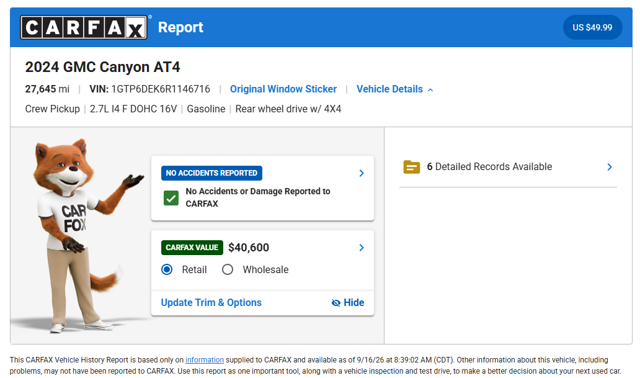This screenshot has height=378, width=640.
Task: Click the 2024 GMC Canyon AT4 title
Action: (102, 67)
